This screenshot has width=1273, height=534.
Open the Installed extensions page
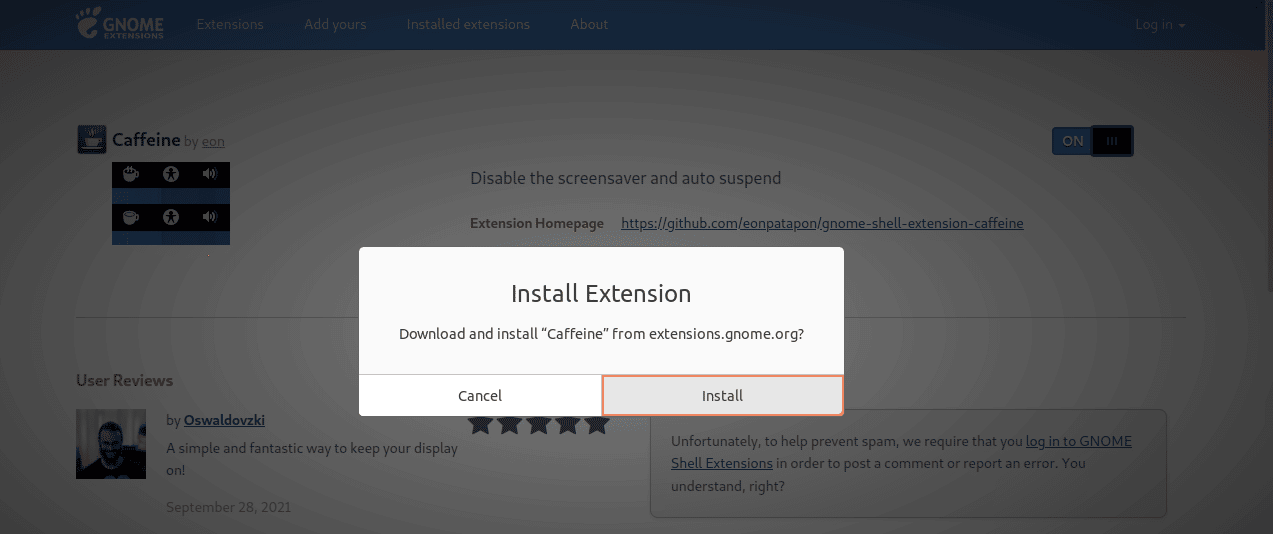pos(468,24)
